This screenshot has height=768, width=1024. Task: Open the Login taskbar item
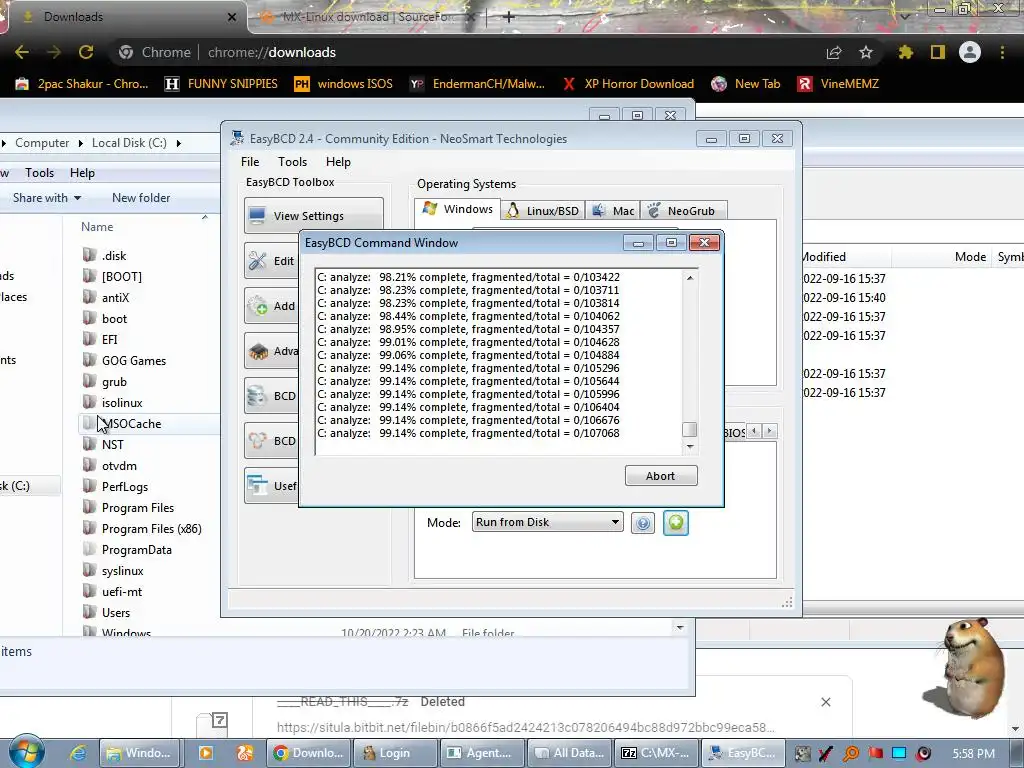395,753
